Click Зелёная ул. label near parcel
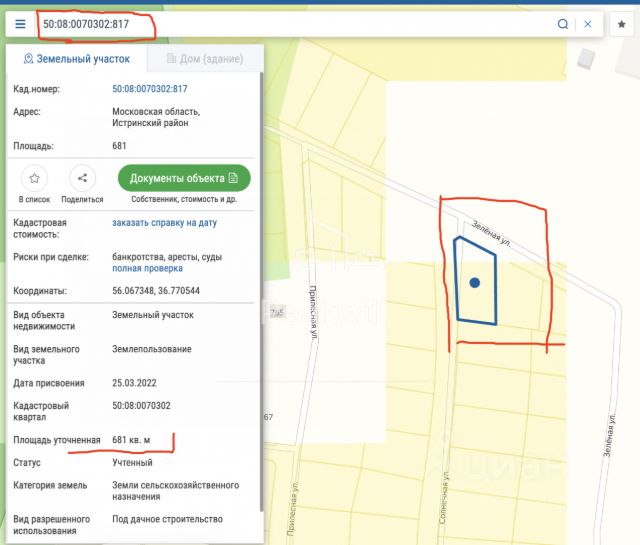Screen dimensions: 640x545 (x=491, y=234)
